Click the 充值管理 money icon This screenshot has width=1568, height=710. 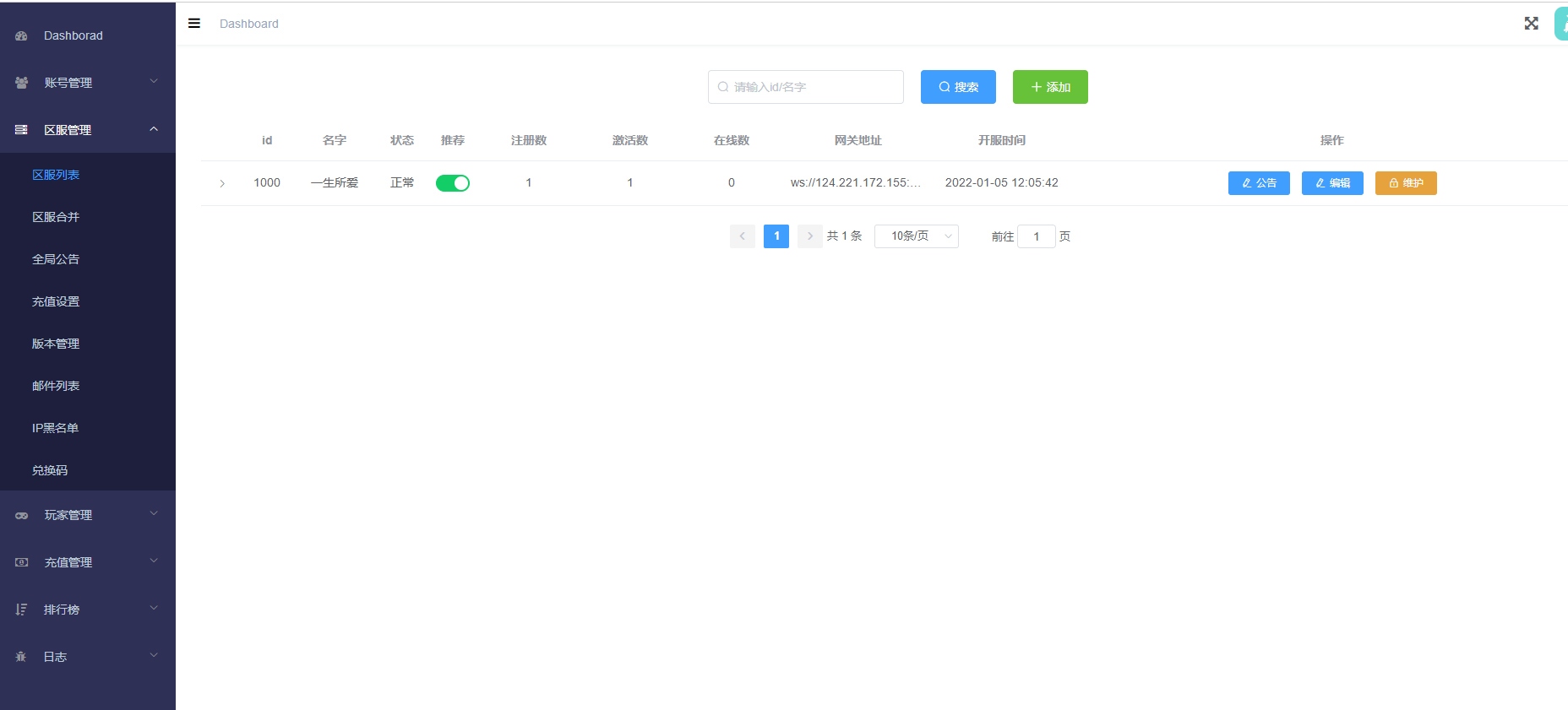pos(21,562)
